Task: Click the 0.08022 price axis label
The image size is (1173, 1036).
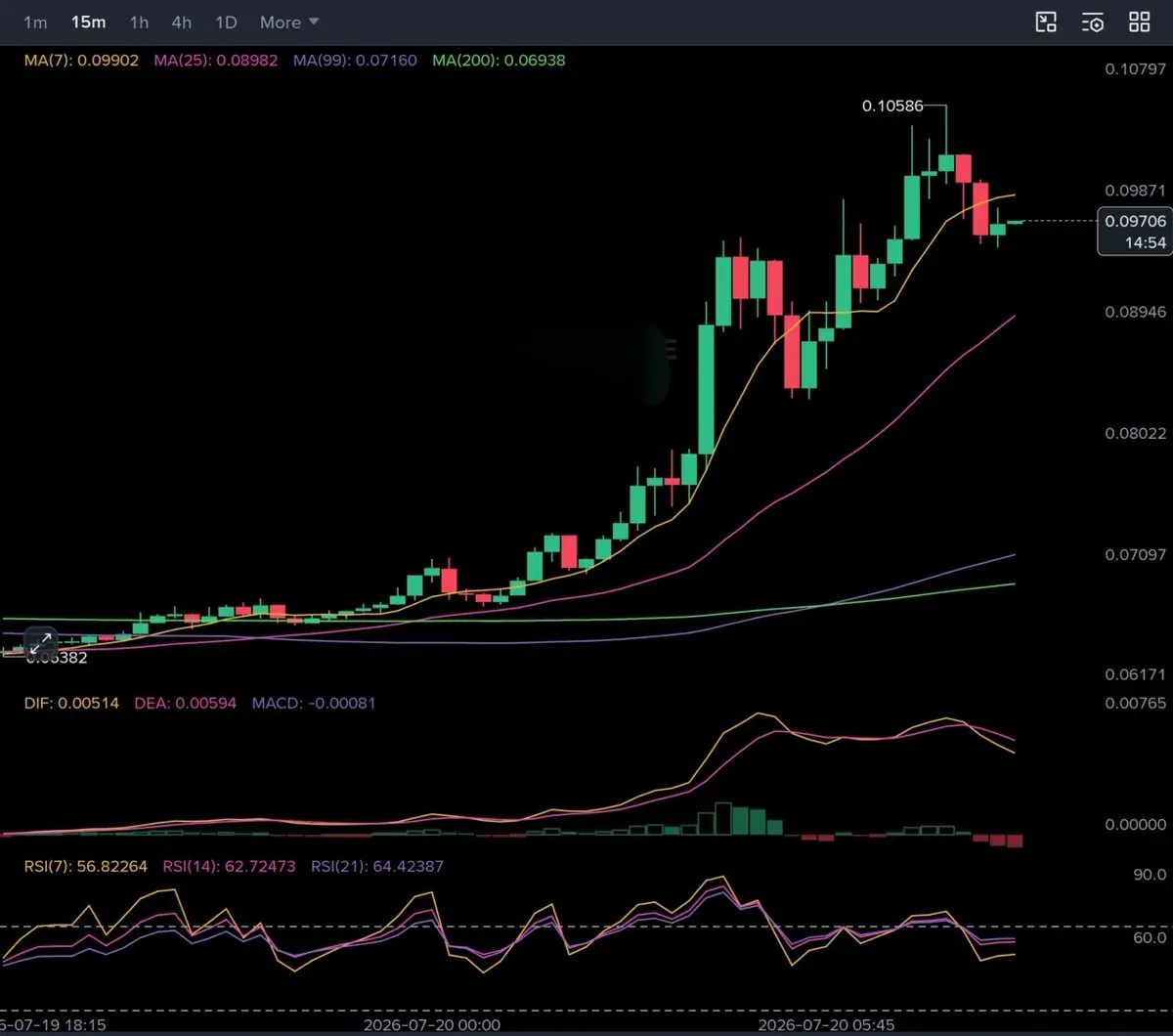Action: pos(1135,434)
